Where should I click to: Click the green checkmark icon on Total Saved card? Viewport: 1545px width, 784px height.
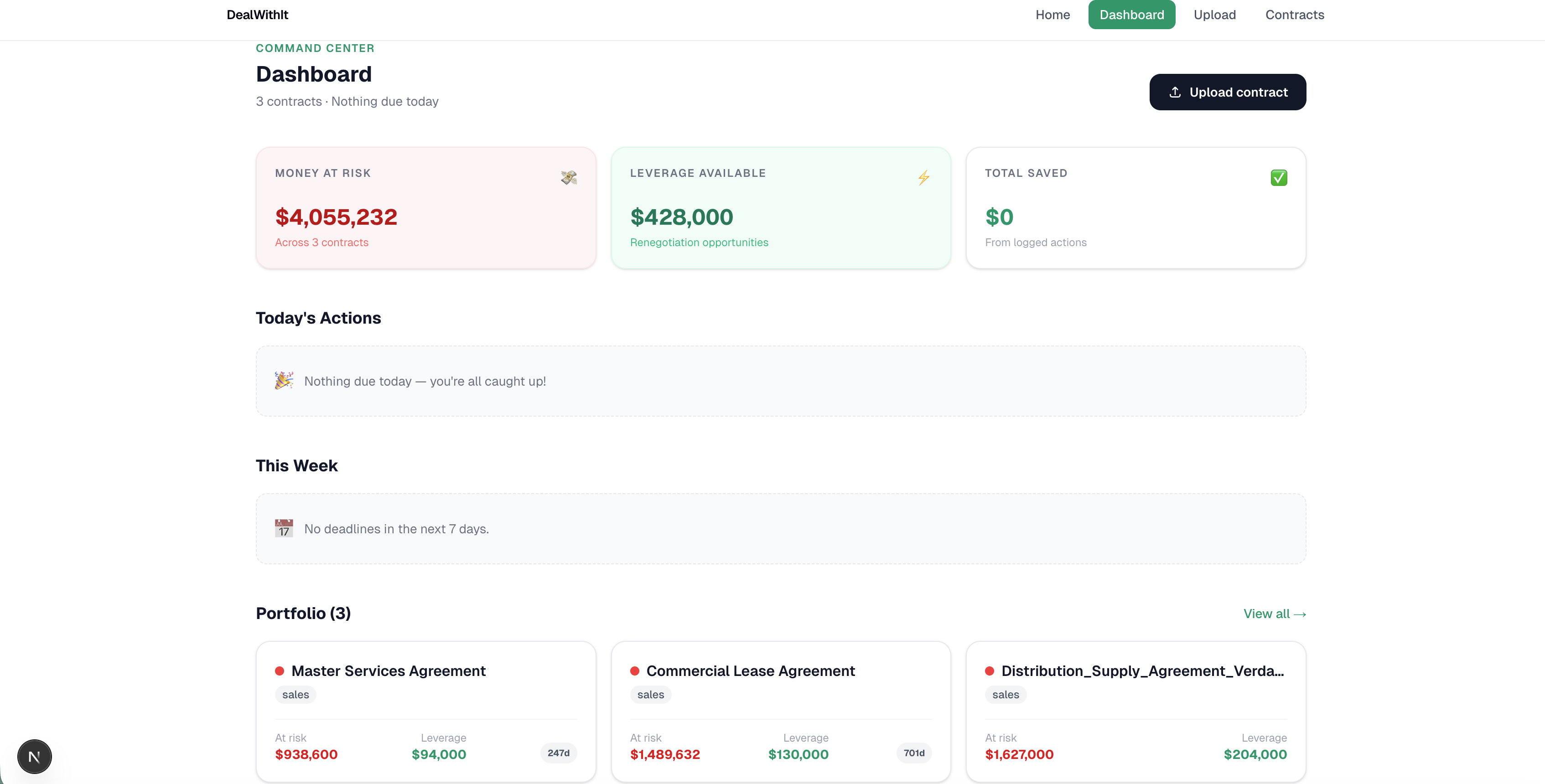[x=1279, y=177]
